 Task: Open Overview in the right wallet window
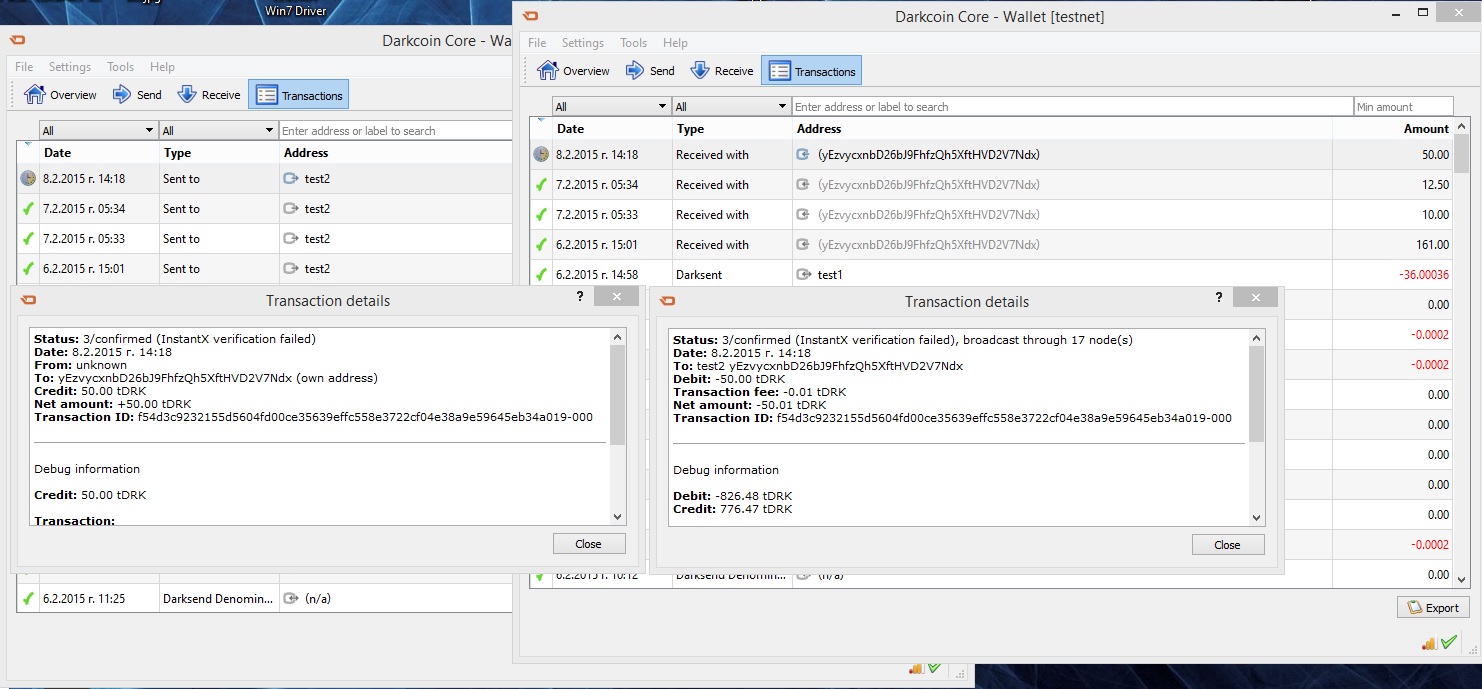(x=573, y=71)
